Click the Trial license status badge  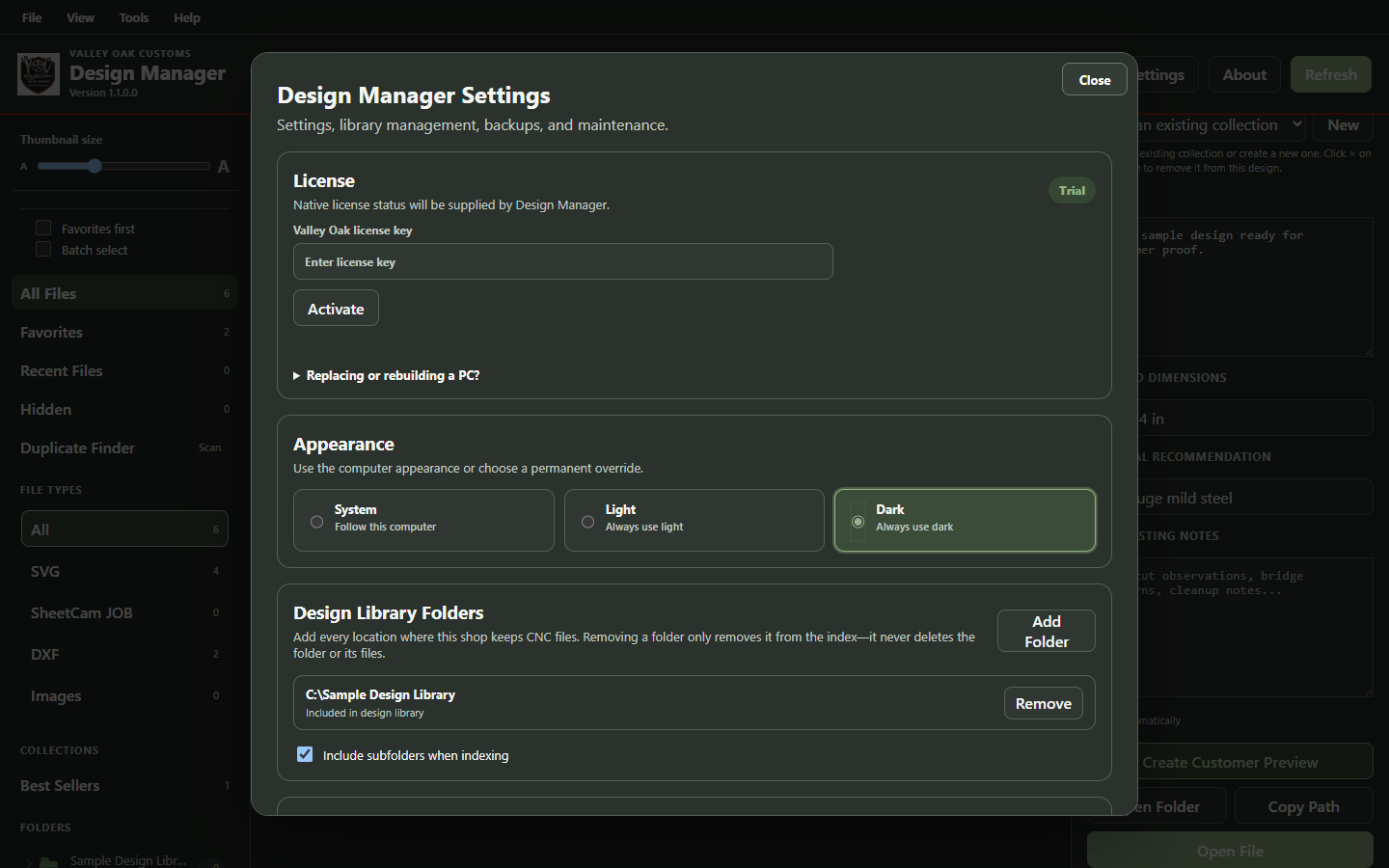(x=1072, y=190)
